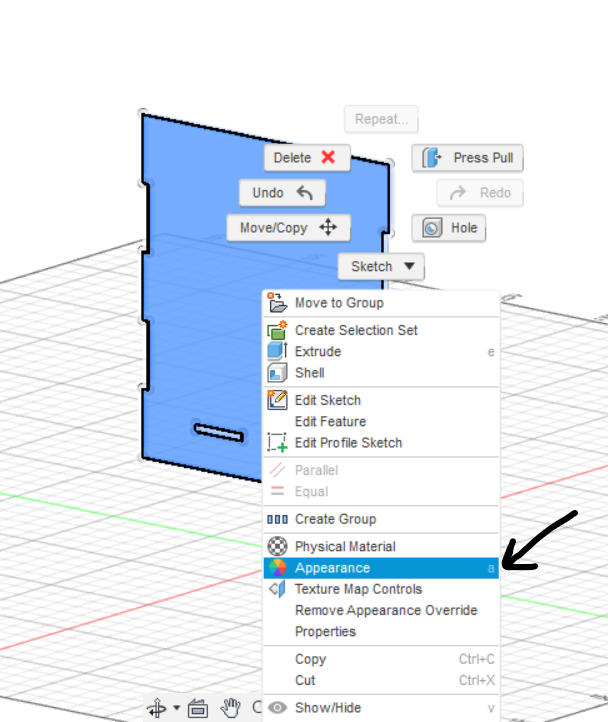Select Create Group
The image size is (608, 722).
pos(381,519)
